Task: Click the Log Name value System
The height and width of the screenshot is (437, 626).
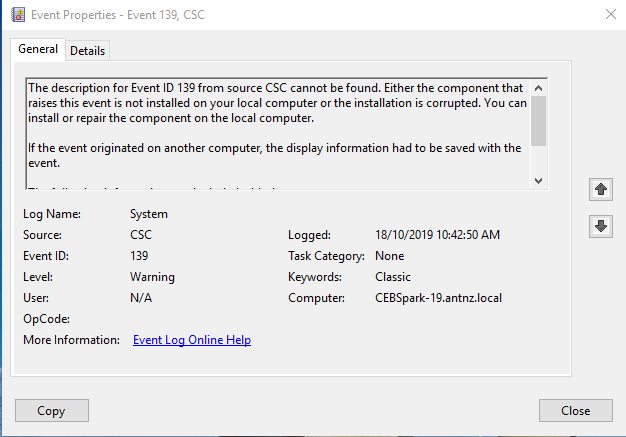Action: [149, 214]
